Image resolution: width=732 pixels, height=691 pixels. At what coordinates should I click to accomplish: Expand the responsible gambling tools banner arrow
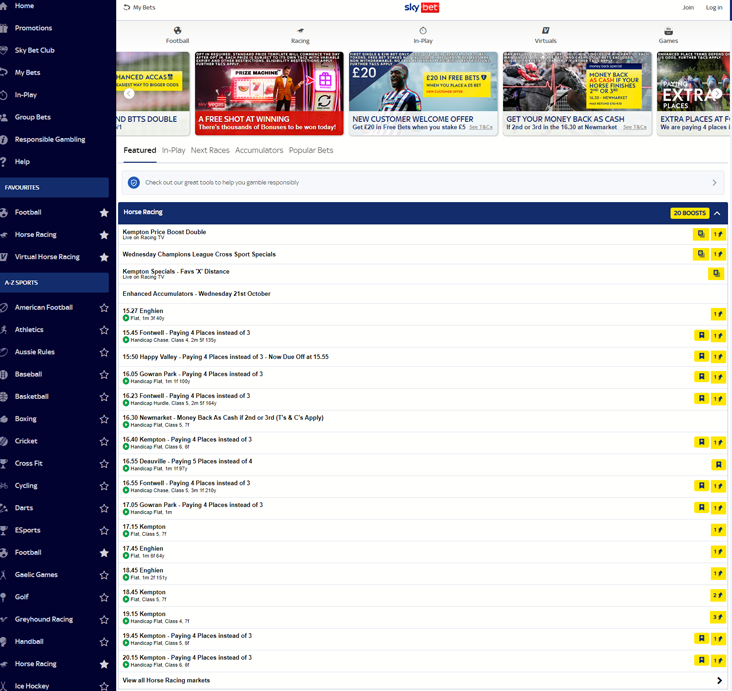point(714,183)
